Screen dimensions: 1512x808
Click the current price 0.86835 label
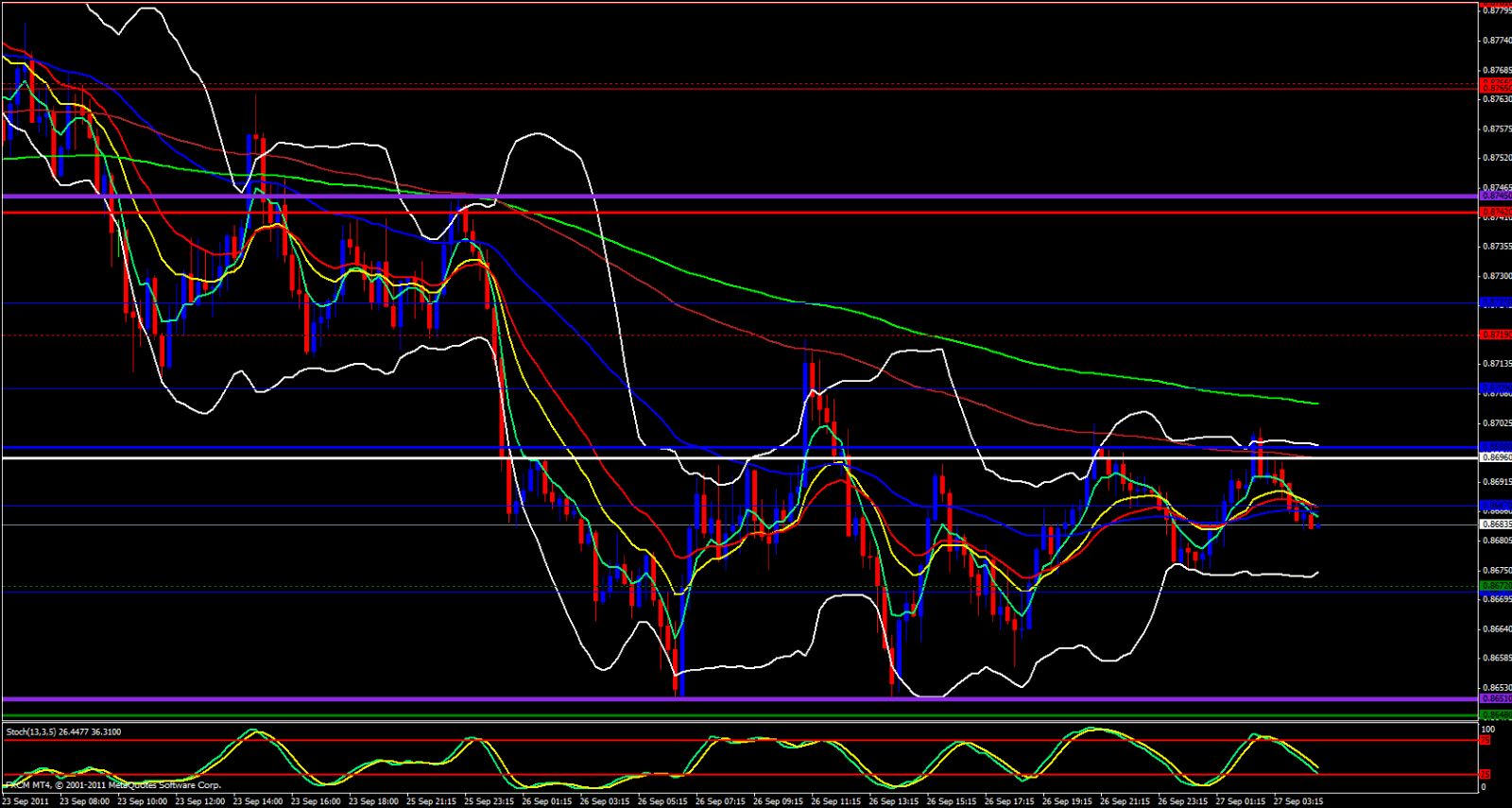pos(1496,524)
